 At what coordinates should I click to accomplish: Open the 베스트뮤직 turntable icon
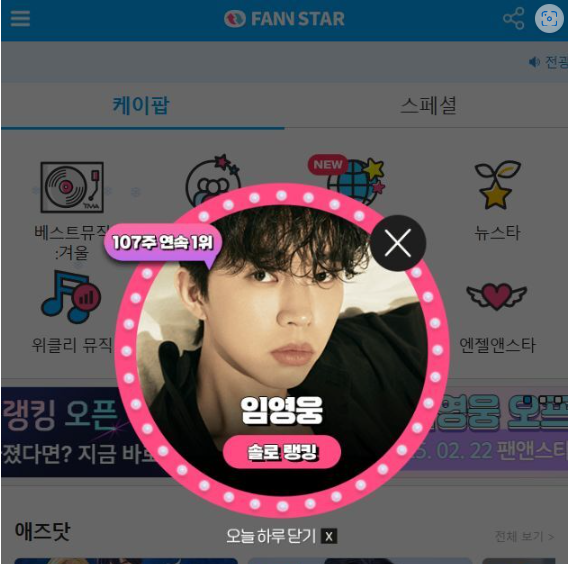click(x=72, y=187)
